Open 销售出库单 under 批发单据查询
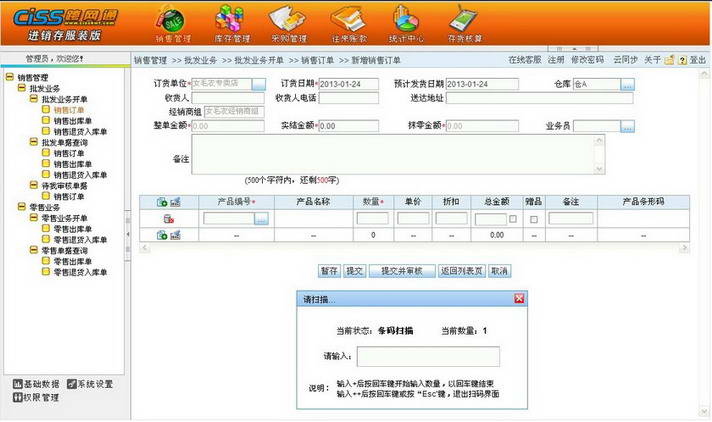 tap(73, 164)
